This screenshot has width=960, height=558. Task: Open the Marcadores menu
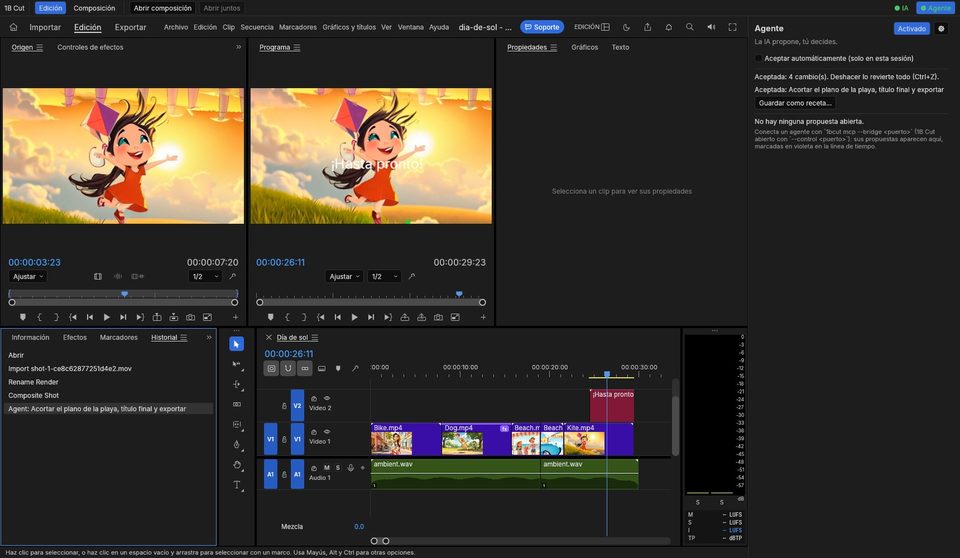[298, 27]
